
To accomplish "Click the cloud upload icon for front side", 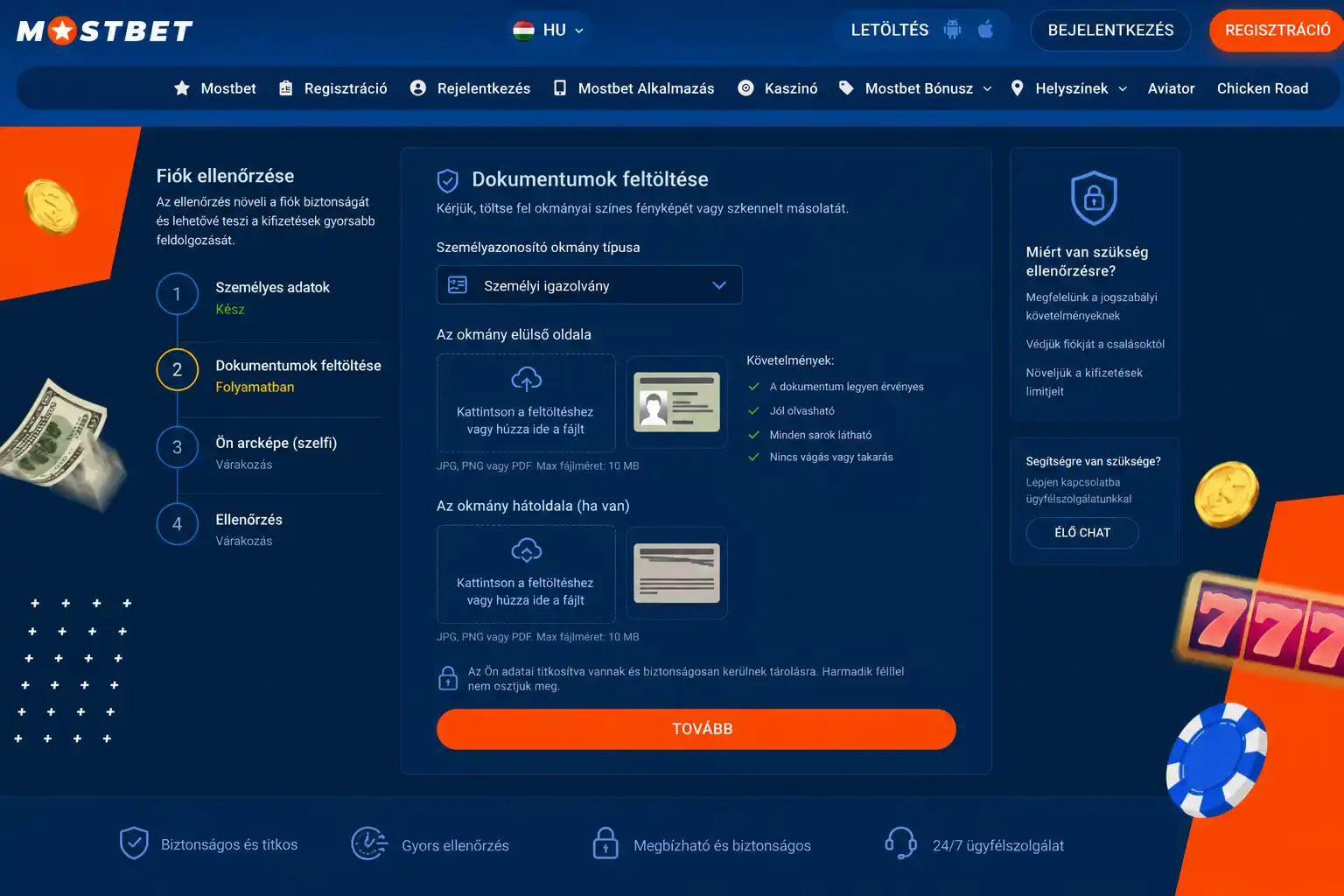I will 526,379.
